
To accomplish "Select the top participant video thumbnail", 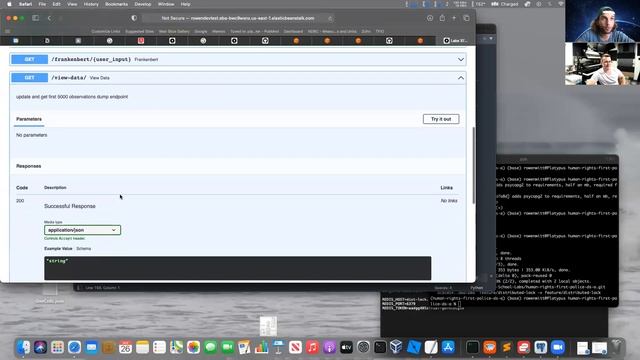I will pyautogui.click(x=602, y=21).
